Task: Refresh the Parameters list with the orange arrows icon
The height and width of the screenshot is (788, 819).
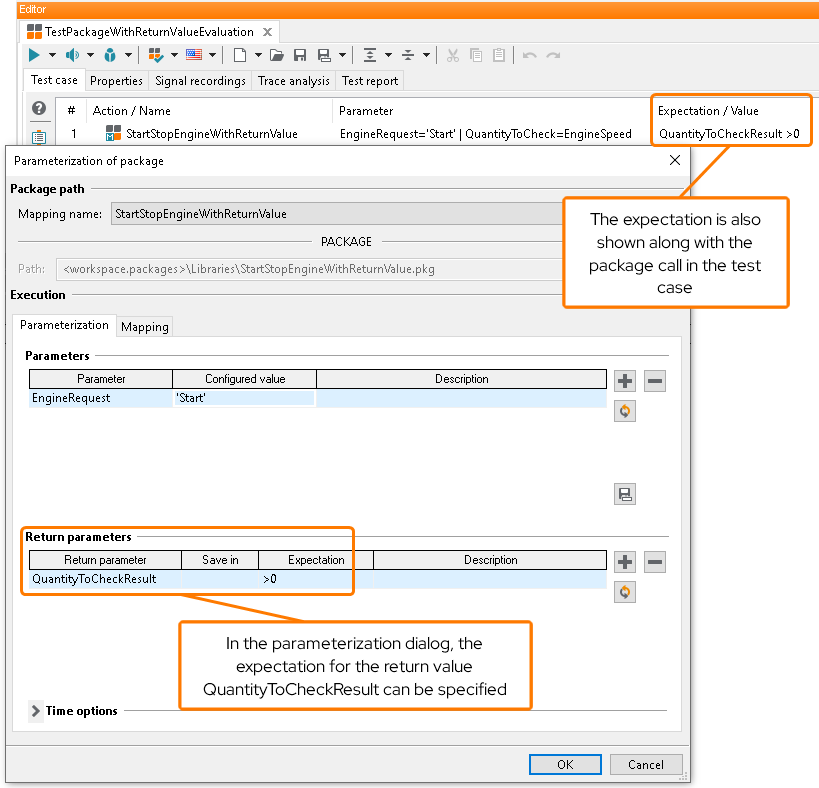Action: coord(625,411)
